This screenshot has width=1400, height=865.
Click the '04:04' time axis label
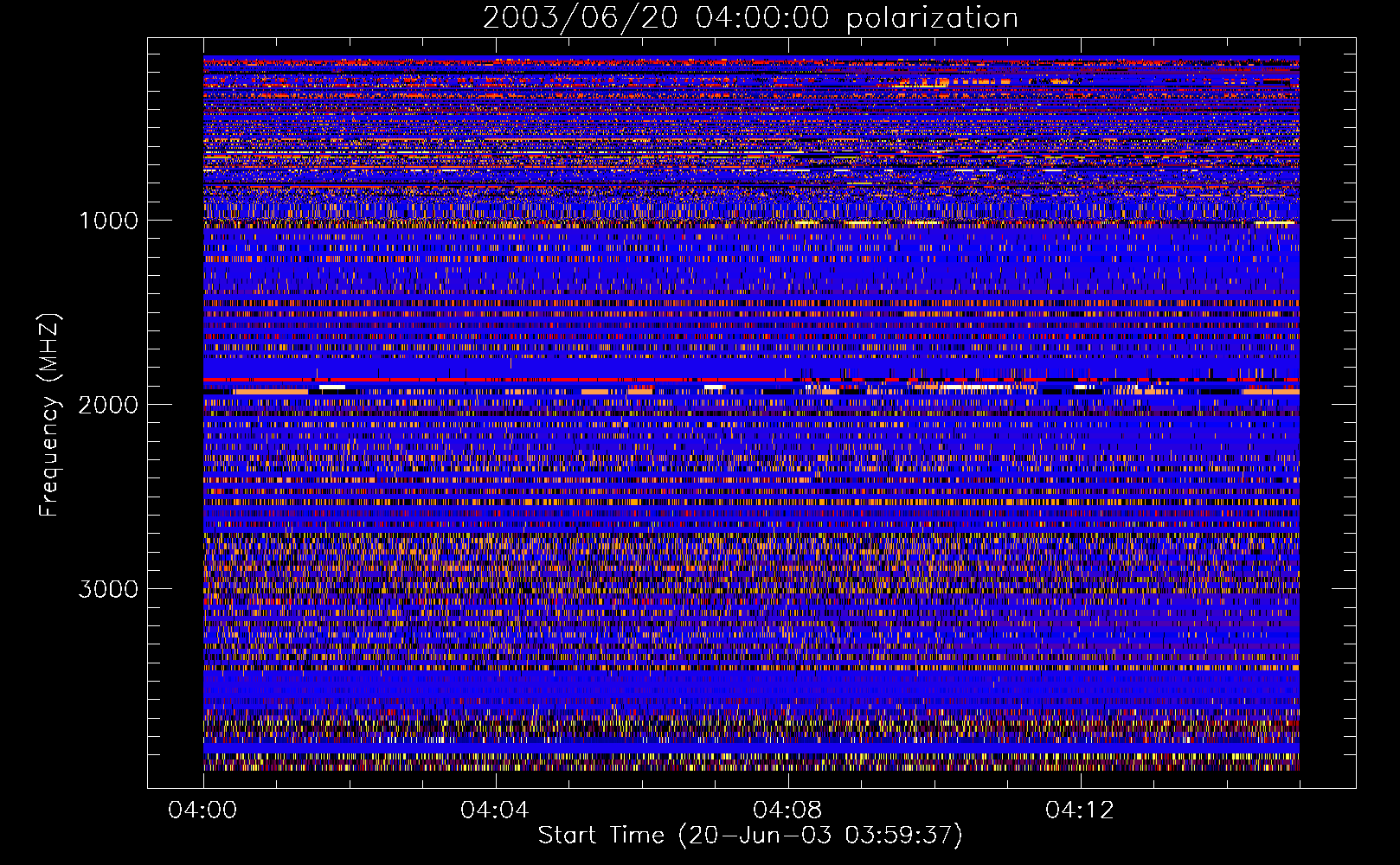[495, 811]
